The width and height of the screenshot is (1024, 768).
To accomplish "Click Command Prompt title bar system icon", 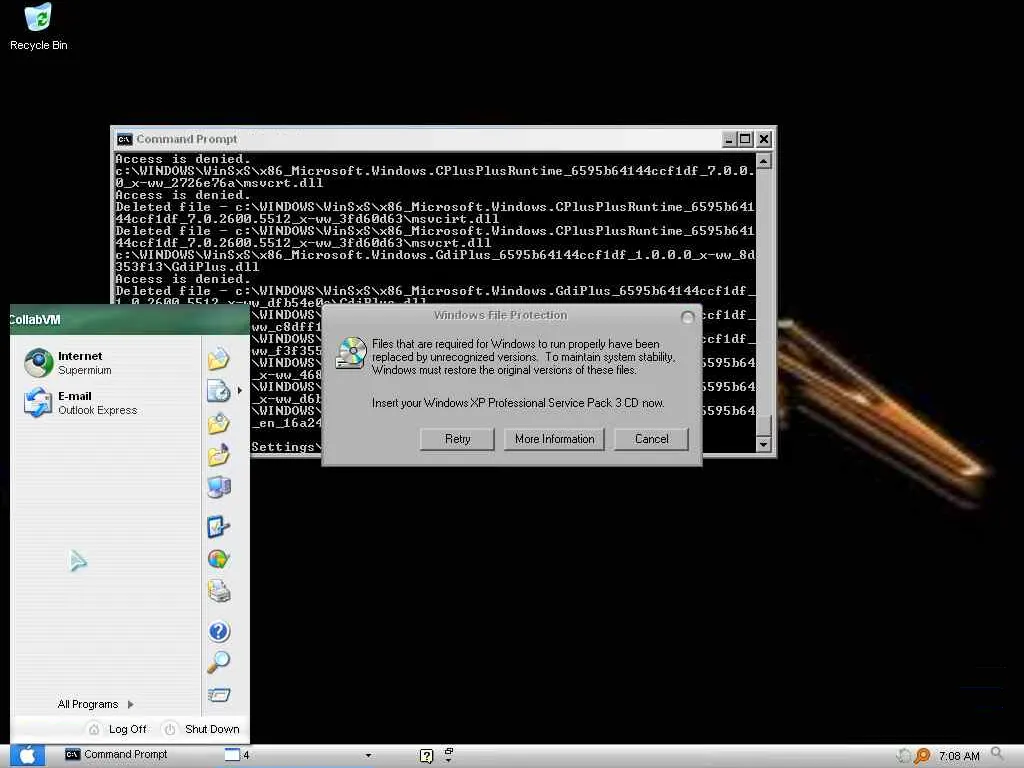I will pos(124,139).
